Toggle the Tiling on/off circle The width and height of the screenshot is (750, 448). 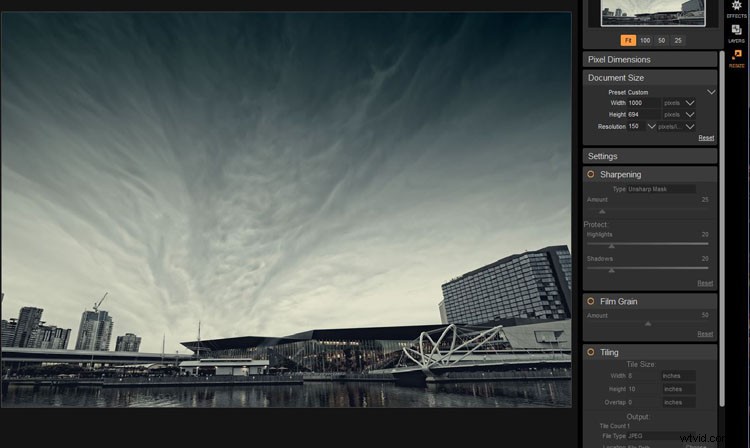[x=591, y=352]
